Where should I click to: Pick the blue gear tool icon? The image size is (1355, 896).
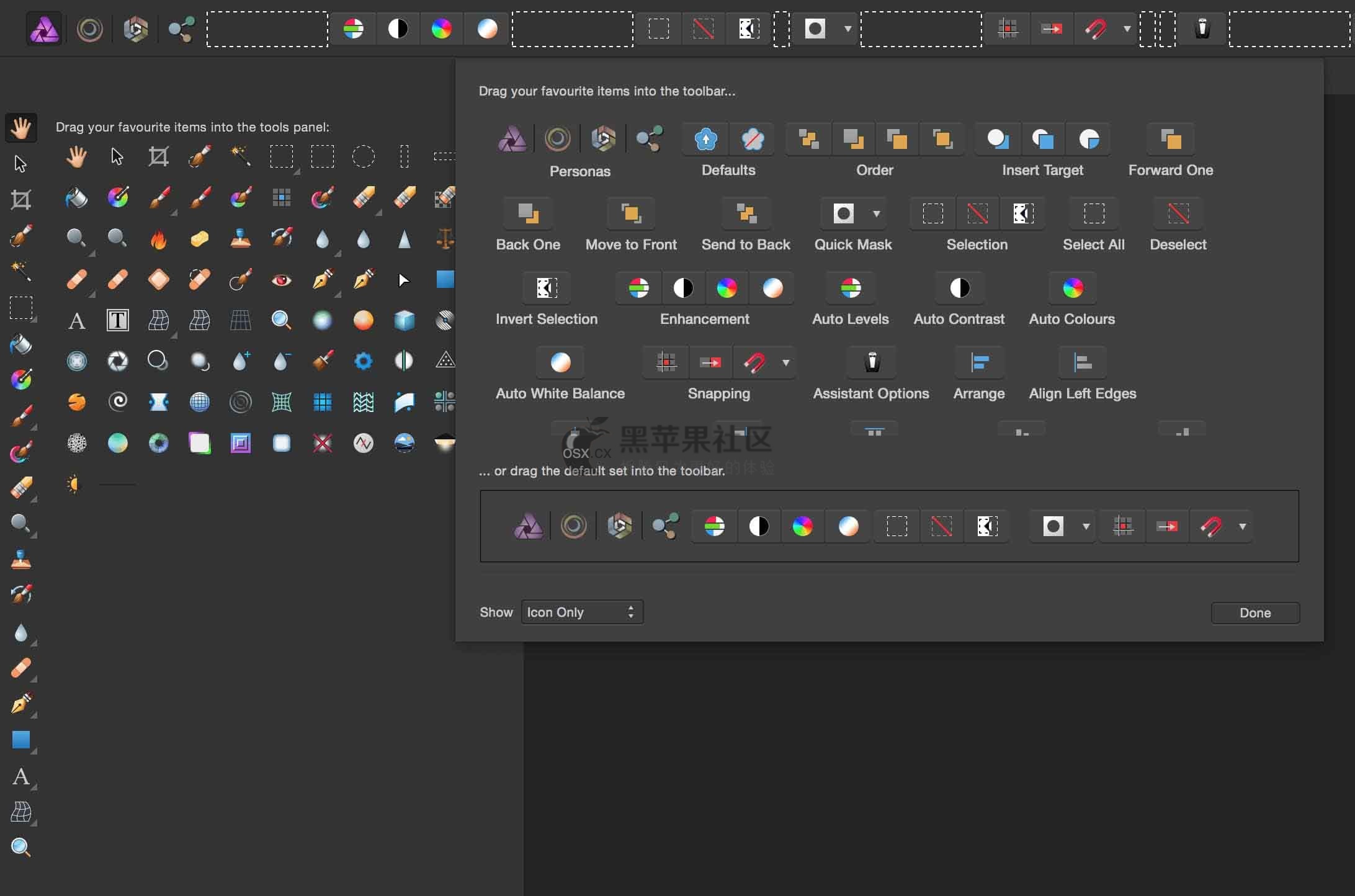pos(363,361)
